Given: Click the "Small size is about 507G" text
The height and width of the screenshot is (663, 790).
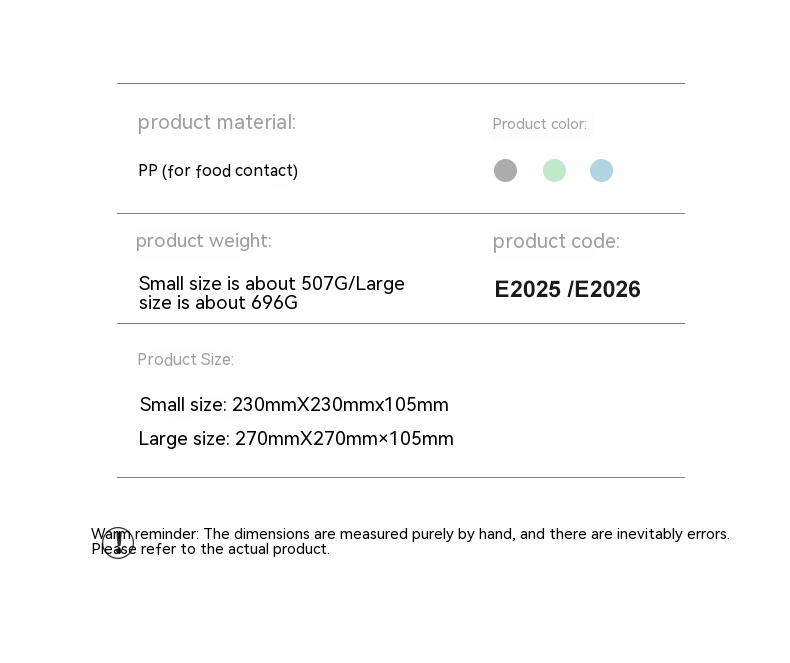Looking at the screenshot, I should point(246,284).
